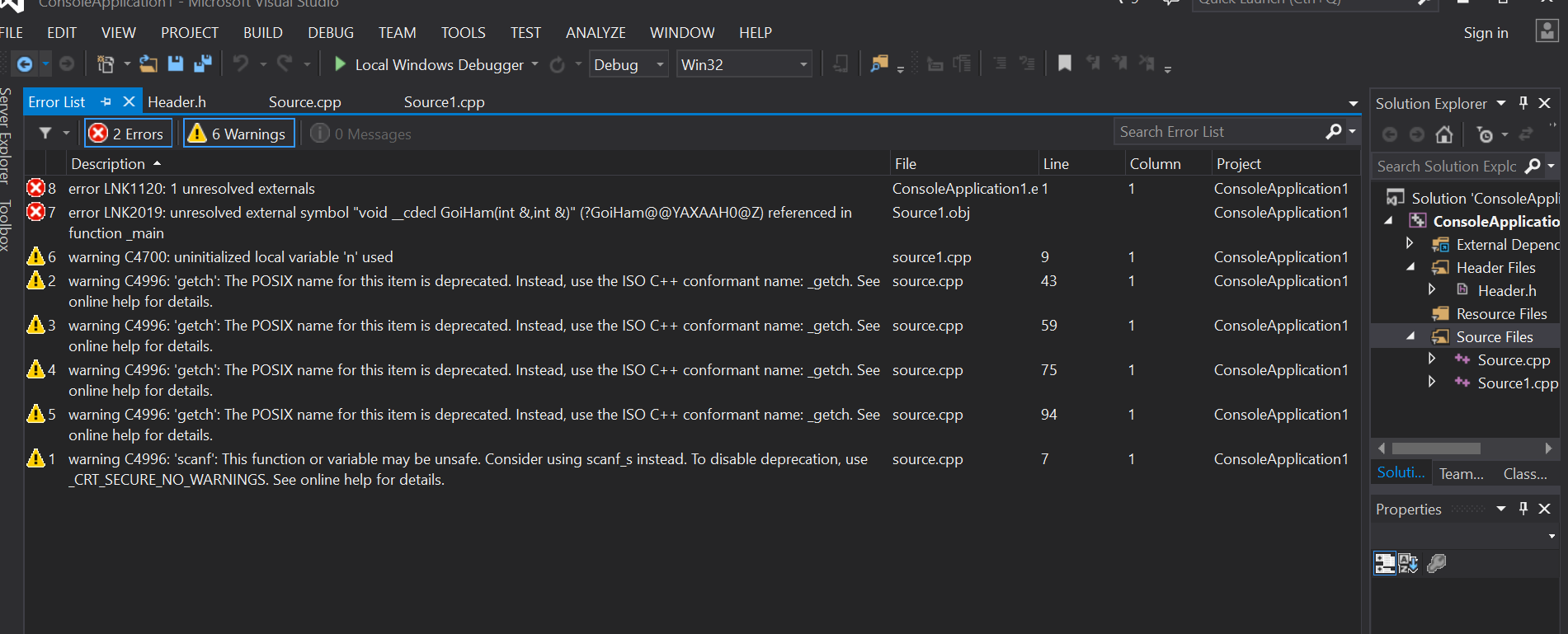Image resolution: width=1568 pixels, height=634 pixels.
Task: Select the scanf warning C4996 row
Action: click(x=691, y=468)
